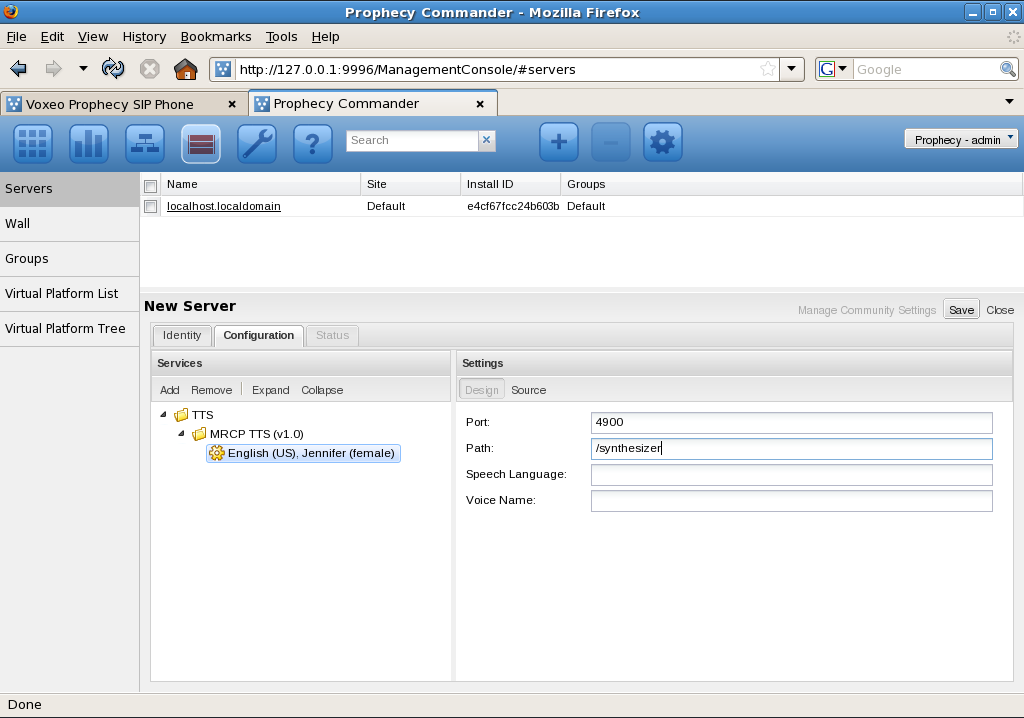Image resolution: width=1024 pixels, height=718 pixels.
Task: Switch to the Source settings view
Action: [528, 390]
